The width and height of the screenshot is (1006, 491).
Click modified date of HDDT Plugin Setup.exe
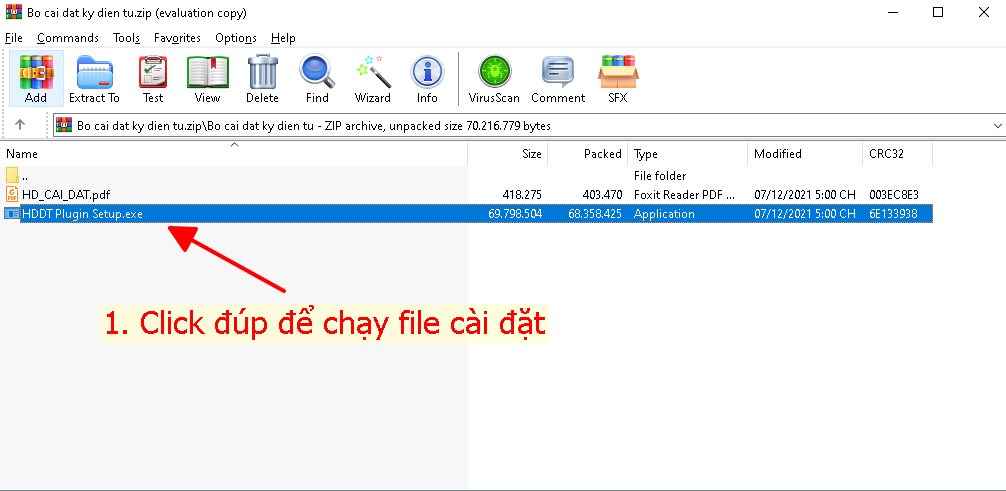point(805,214)
